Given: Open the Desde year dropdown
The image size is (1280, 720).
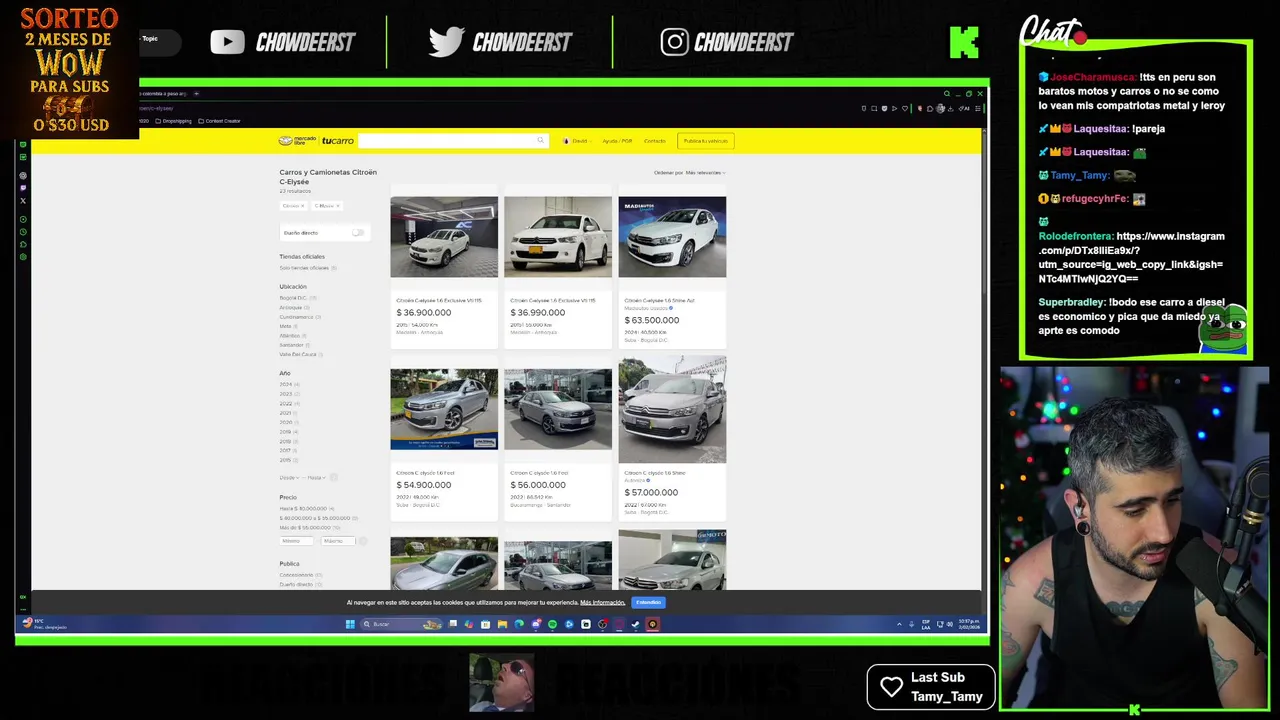Looking at the screenshot, I should (x=289, y=477).
